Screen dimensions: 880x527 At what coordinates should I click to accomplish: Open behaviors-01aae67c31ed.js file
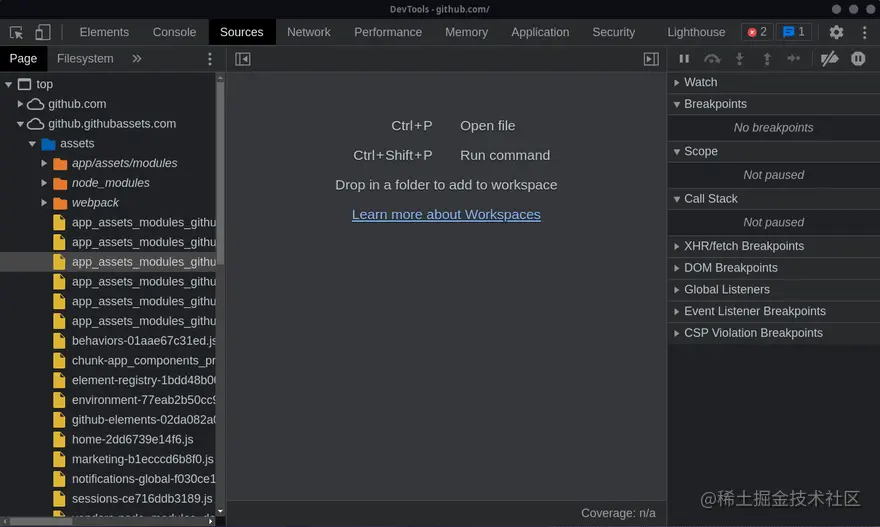tap(108, 341)
